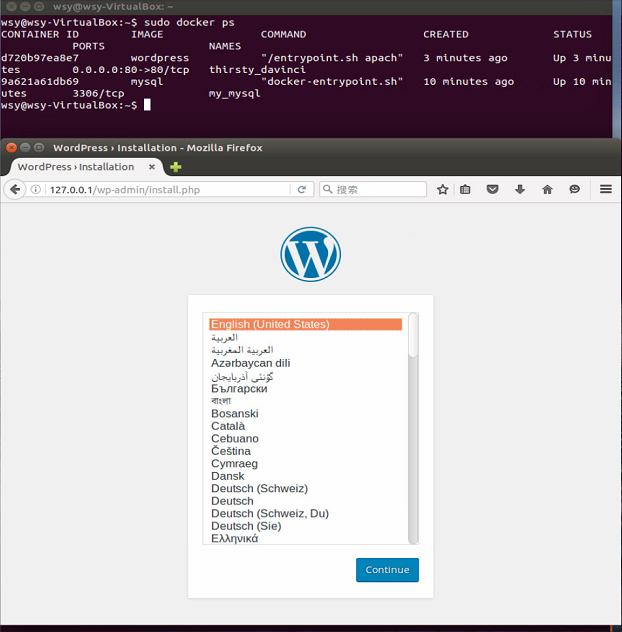Click container ID d720b97ea8e7 in terminal
Screen dimensions: 622x632
click(40, 58)
